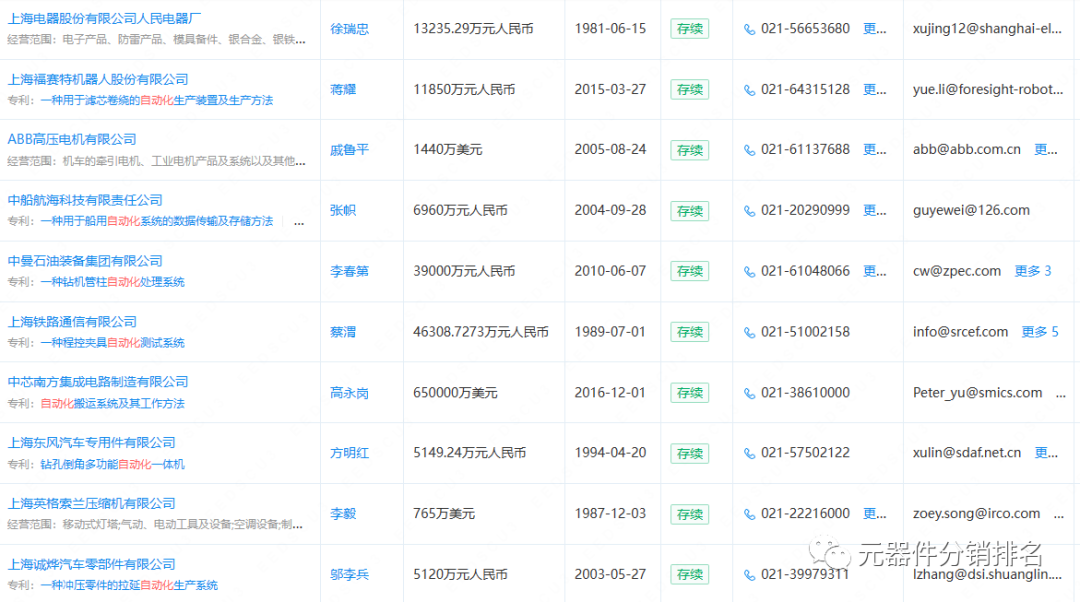Image resolution: width=1080 pixels, height=602 pixels.
Task: Open patent 自动化搬运系统及其工作方法
Action: tap(112, 403)
